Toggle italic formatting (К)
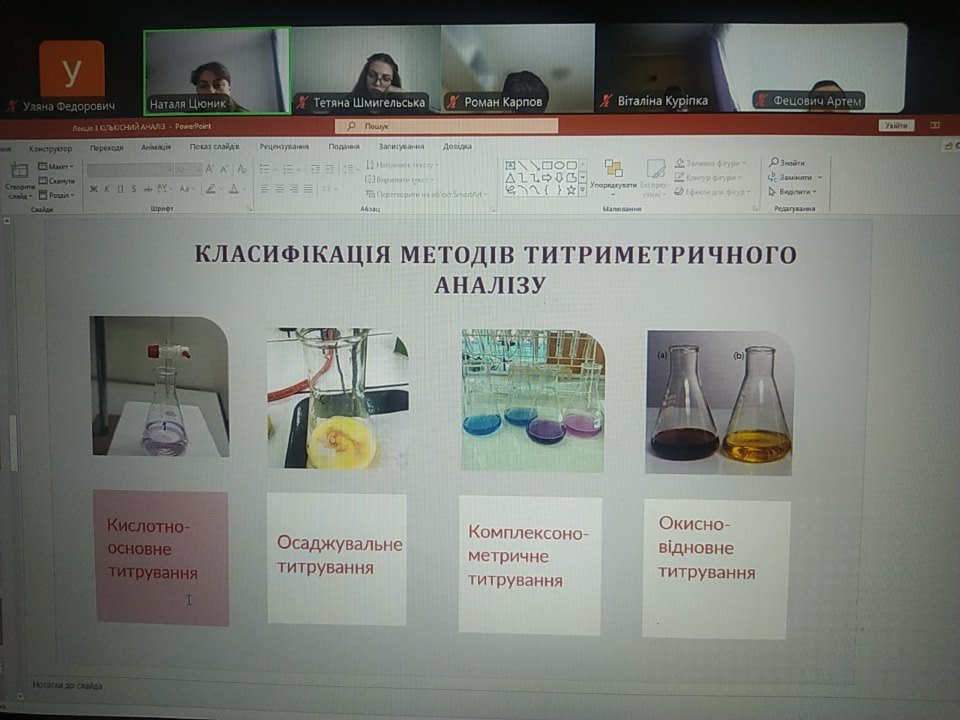960x720 pixels. (107, 189)
